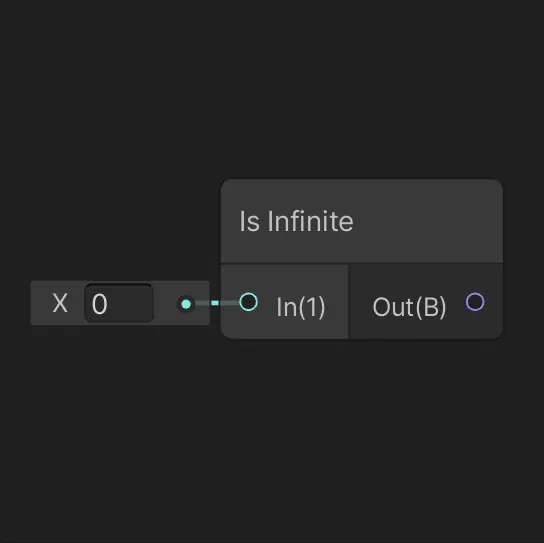Click the In(1) input port circle

click(249, 302)
